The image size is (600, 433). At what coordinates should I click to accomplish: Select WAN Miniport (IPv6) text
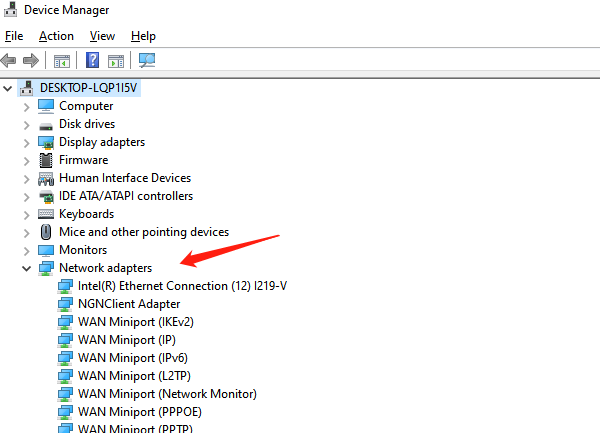pyautogui.click(x=133, y=358)
